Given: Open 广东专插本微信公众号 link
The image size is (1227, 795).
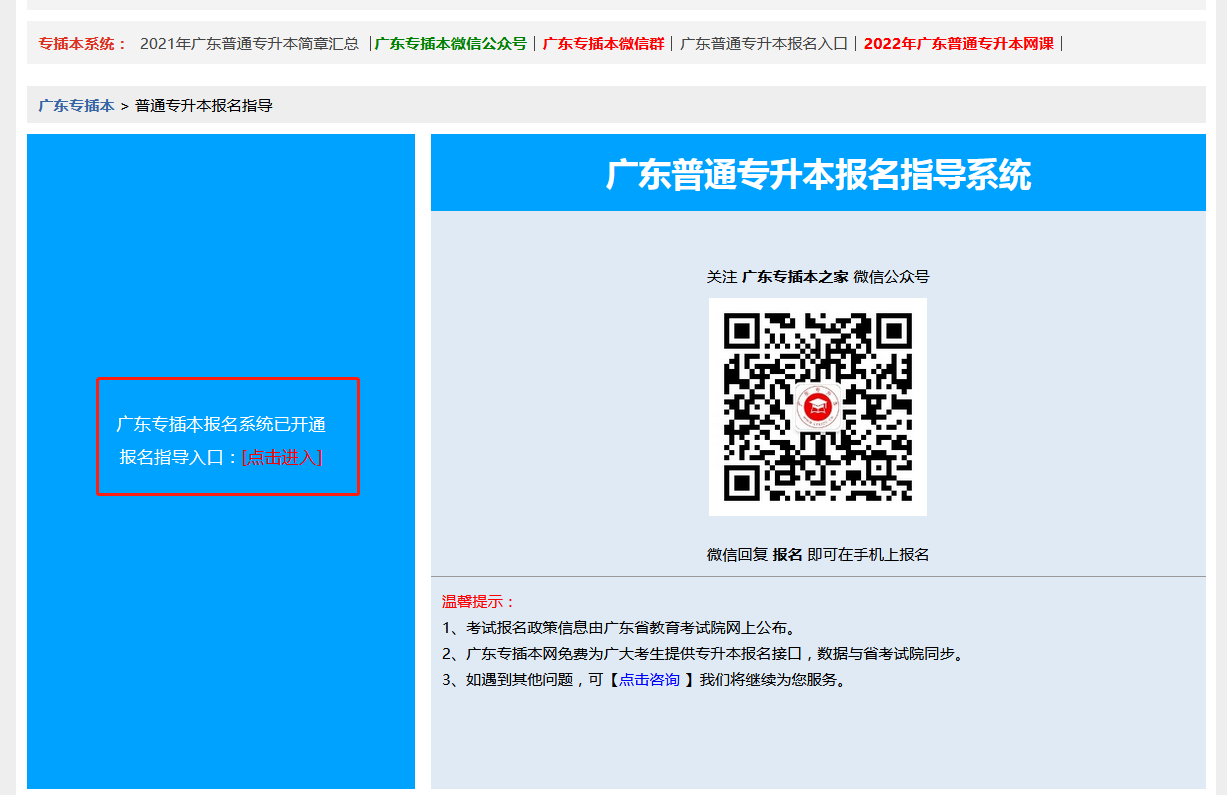Looking at the screenshot, I should click(451, 44).
